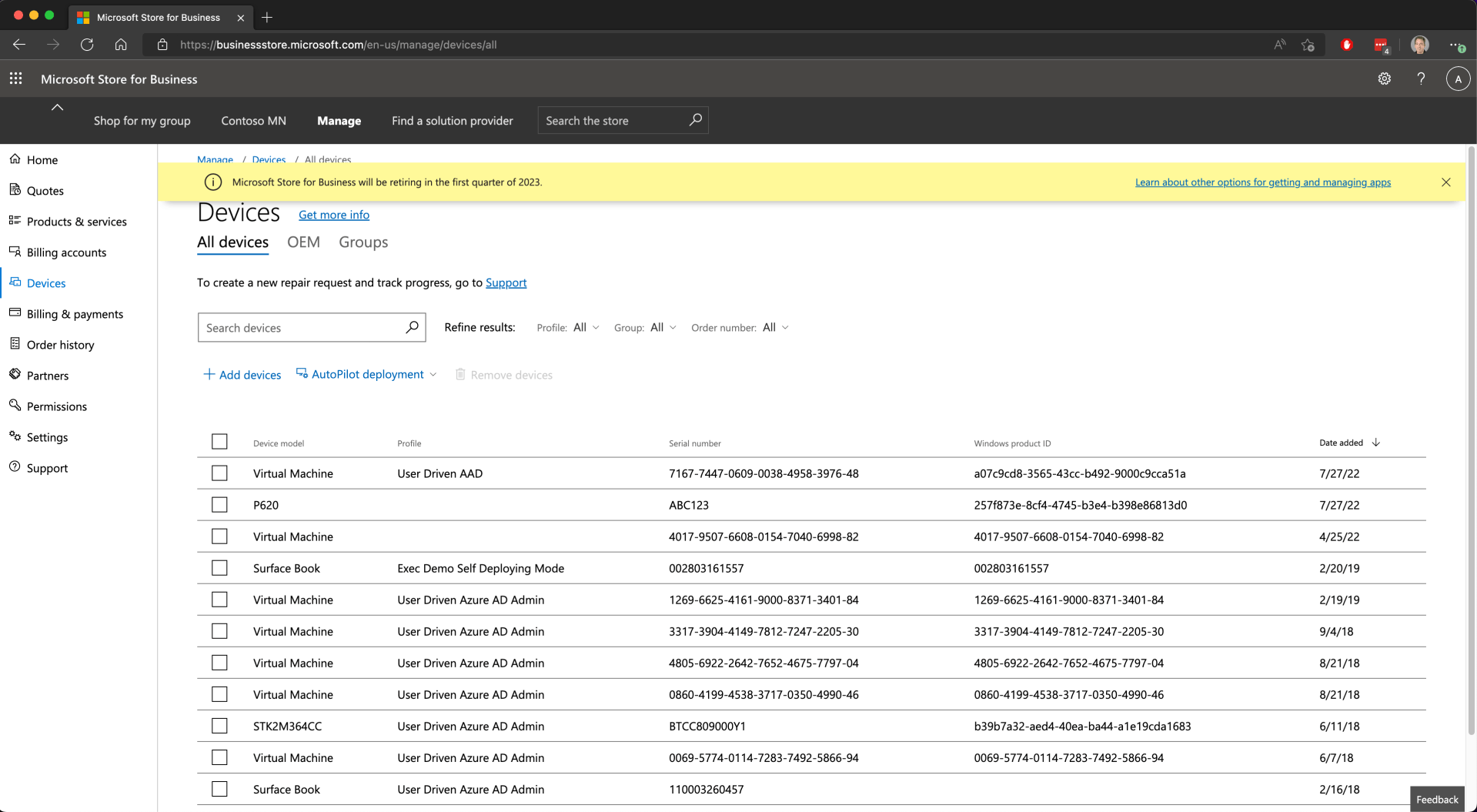Click the magnifier in Search the store
The height and width of the screenshot is (812, 1477).
point(695,120)
